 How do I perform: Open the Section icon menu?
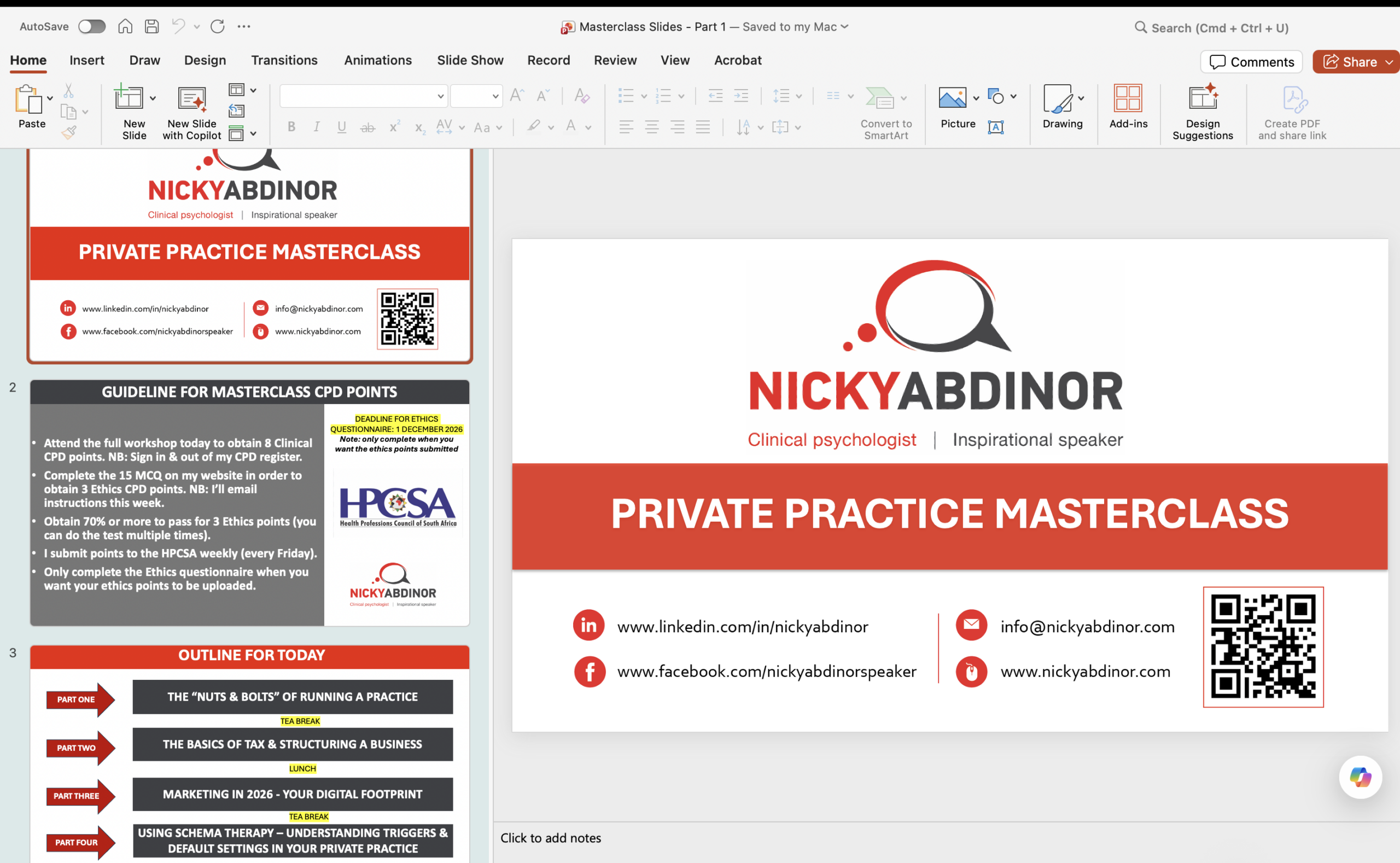pos(242,133)
